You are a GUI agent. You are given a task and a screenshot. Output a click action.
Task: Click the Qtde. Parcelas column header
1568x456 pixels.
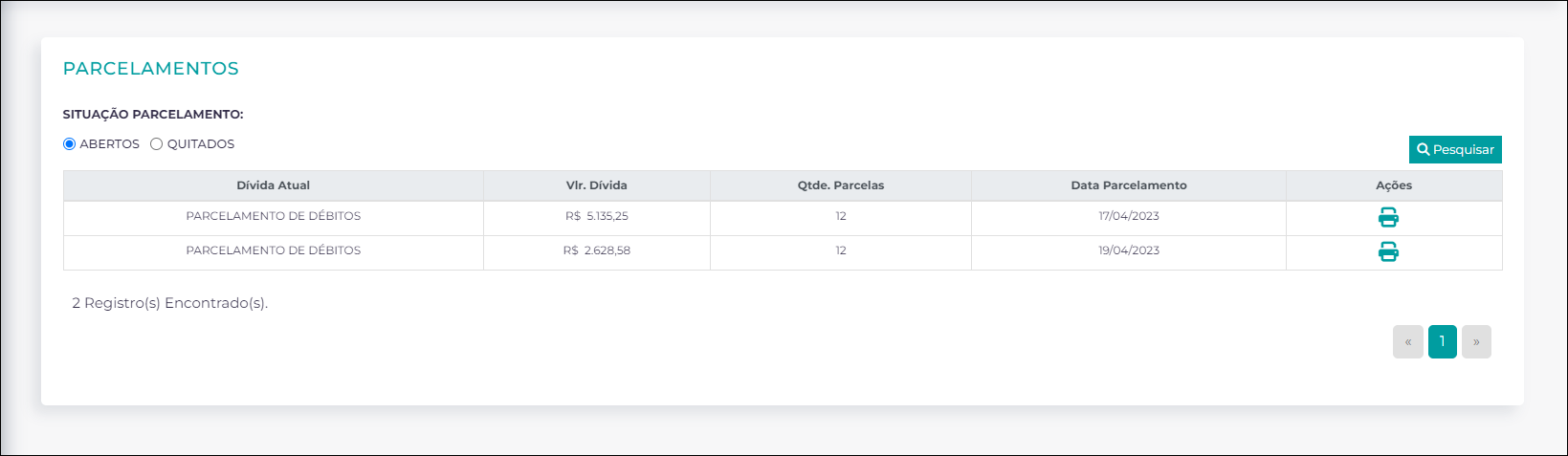tap(841, 185)
